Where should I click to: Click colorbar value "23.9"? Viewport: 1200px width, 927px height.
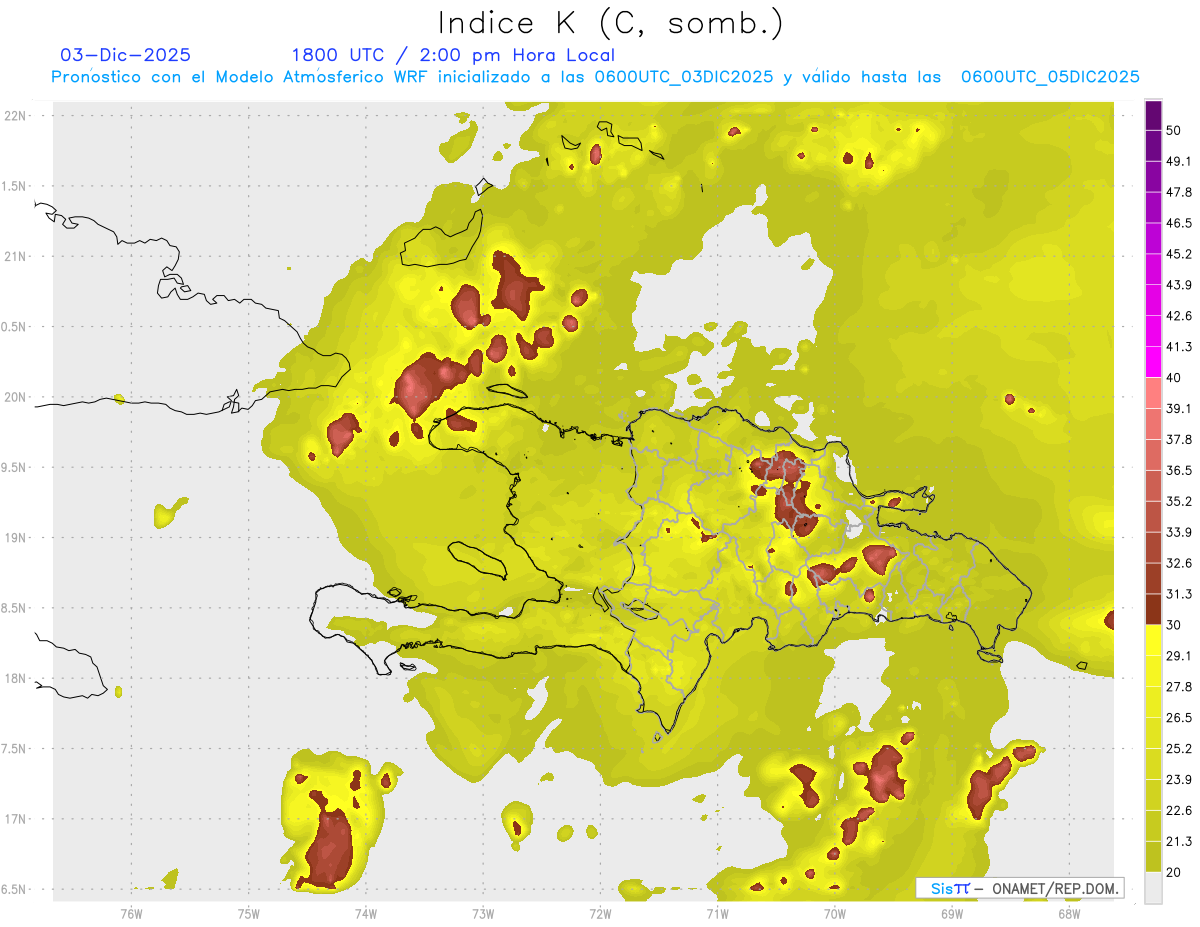pos(1179,780)
